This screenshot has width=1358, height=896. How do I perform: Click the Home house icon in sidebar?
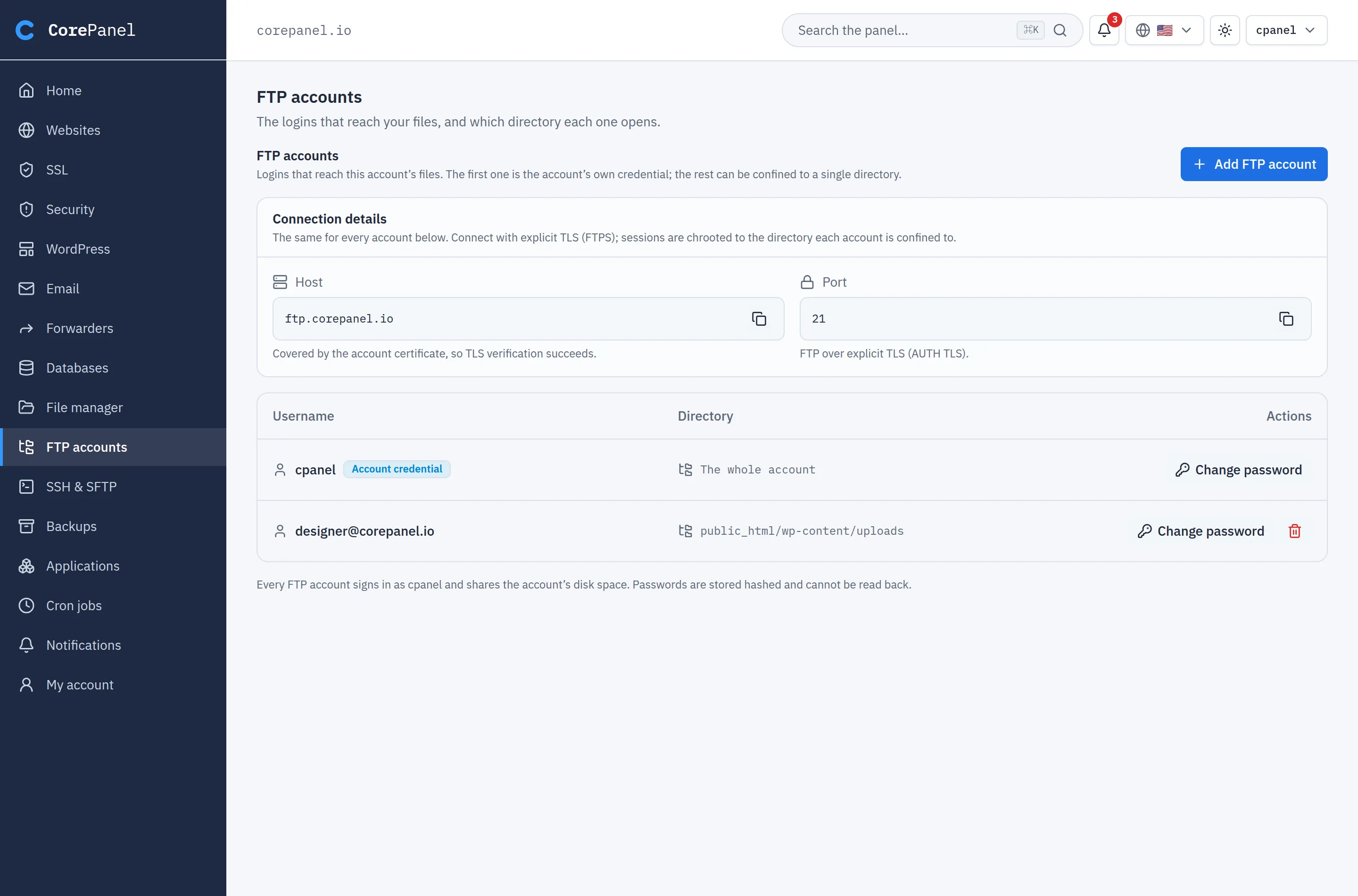26,90
